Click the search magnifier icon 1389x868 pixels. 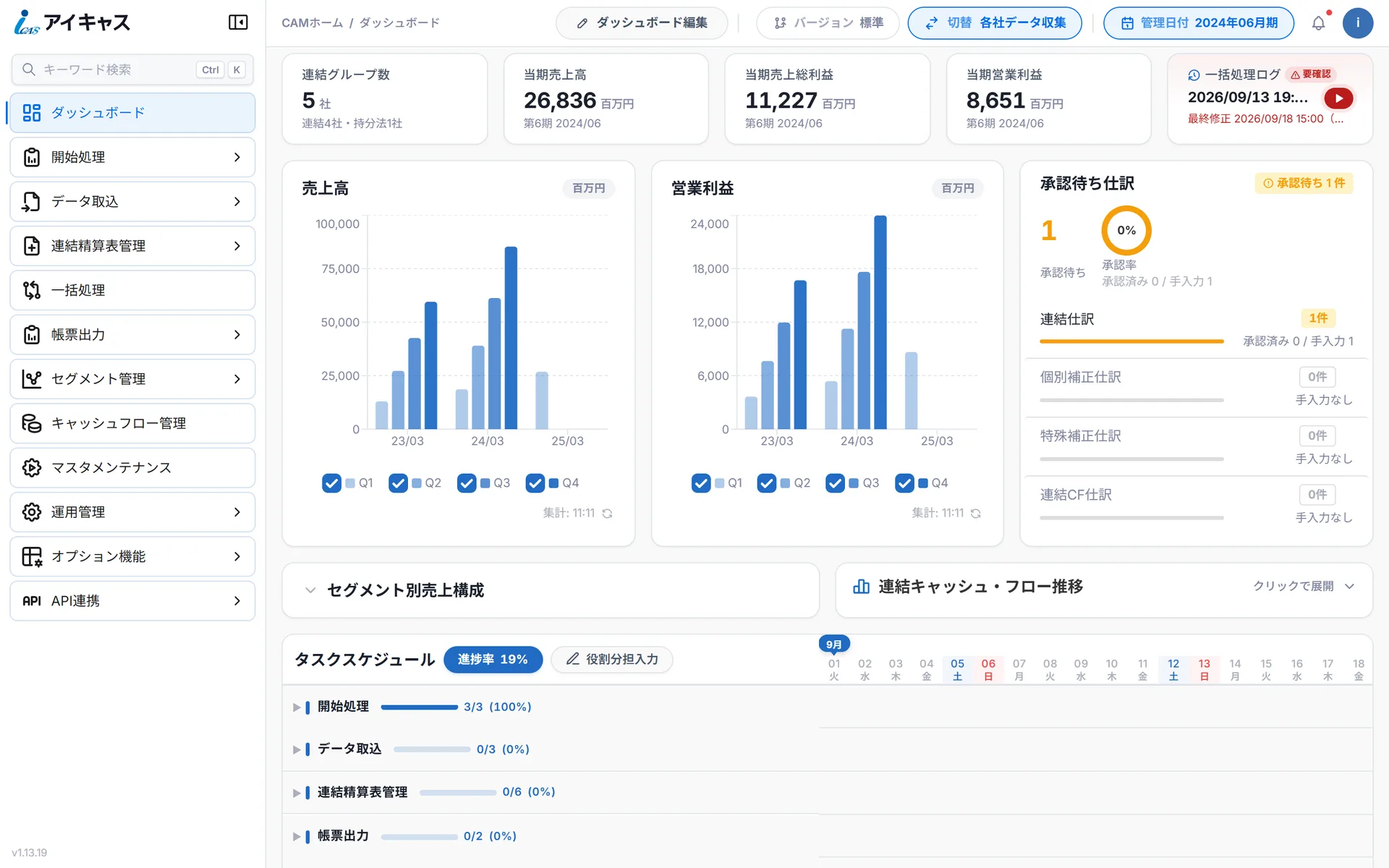pyautogui.click(x=29, y=69)
